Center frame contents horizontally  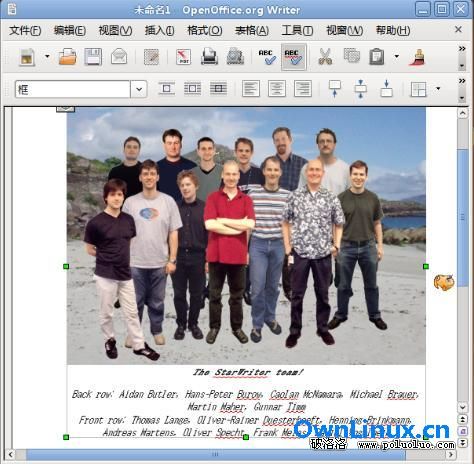tap(277, 89)
